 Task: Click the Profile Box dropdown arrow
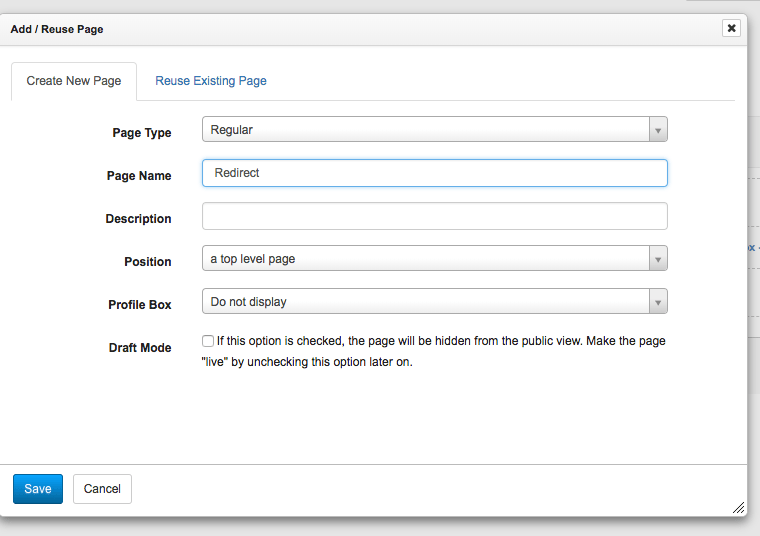click(657, 302)
